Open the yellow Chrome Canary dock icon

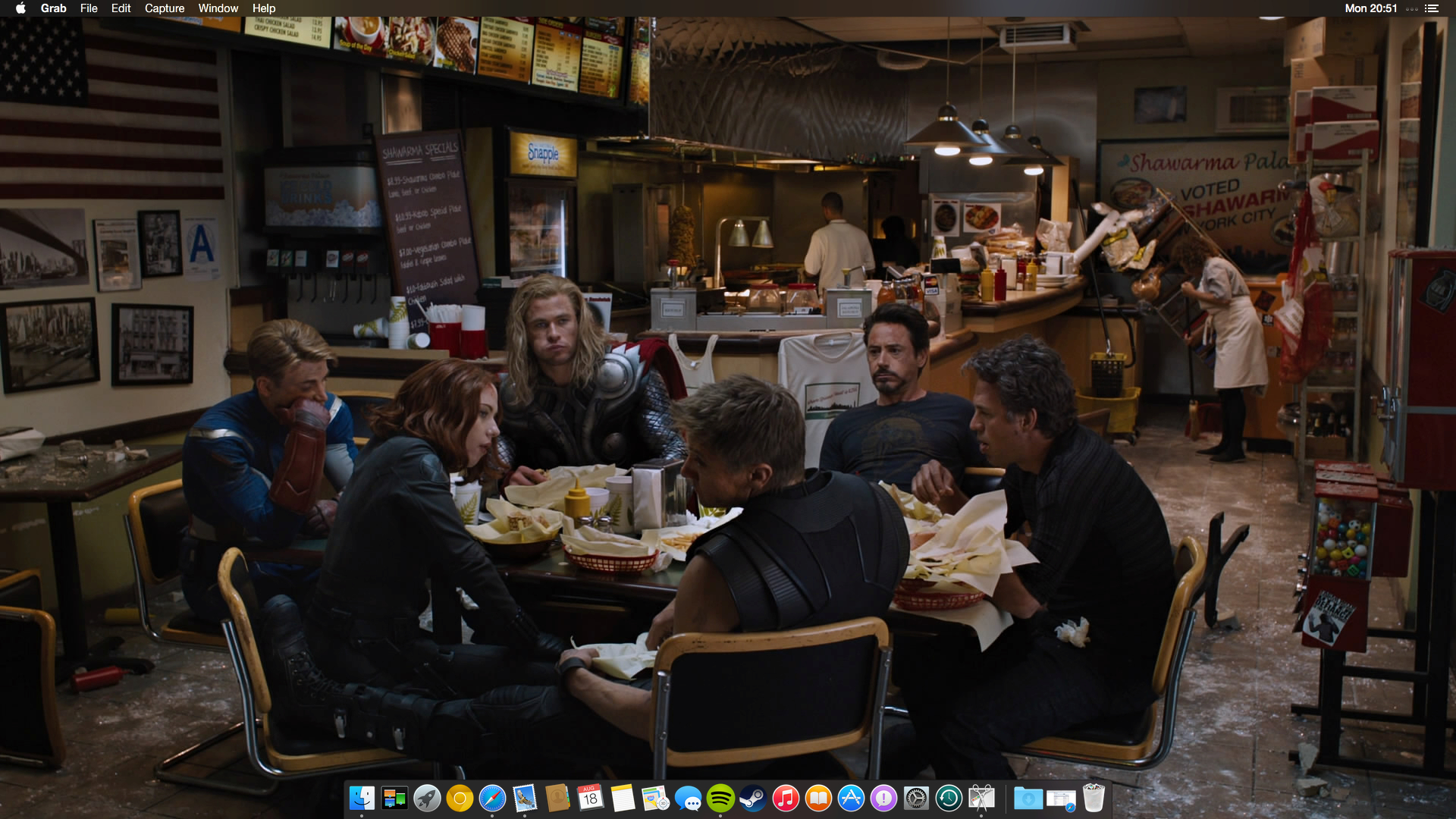(x=460, y=798)
